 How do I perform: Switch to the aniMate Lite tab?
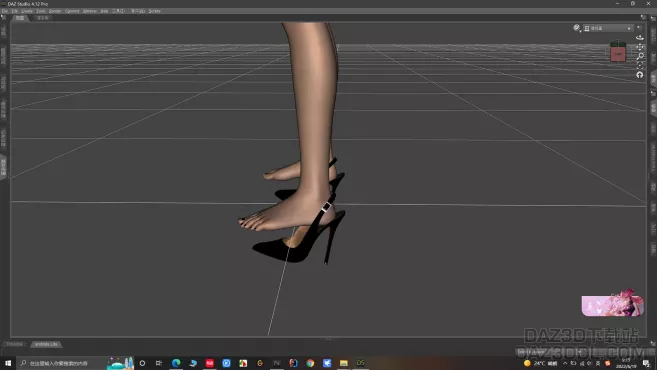pos(46,344)
